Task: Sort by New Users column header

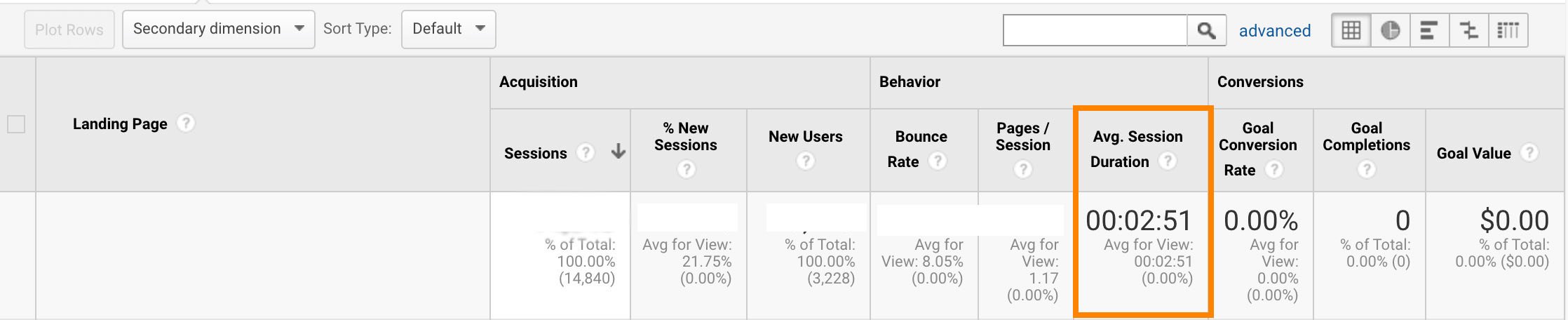Action: click(805, 137)
